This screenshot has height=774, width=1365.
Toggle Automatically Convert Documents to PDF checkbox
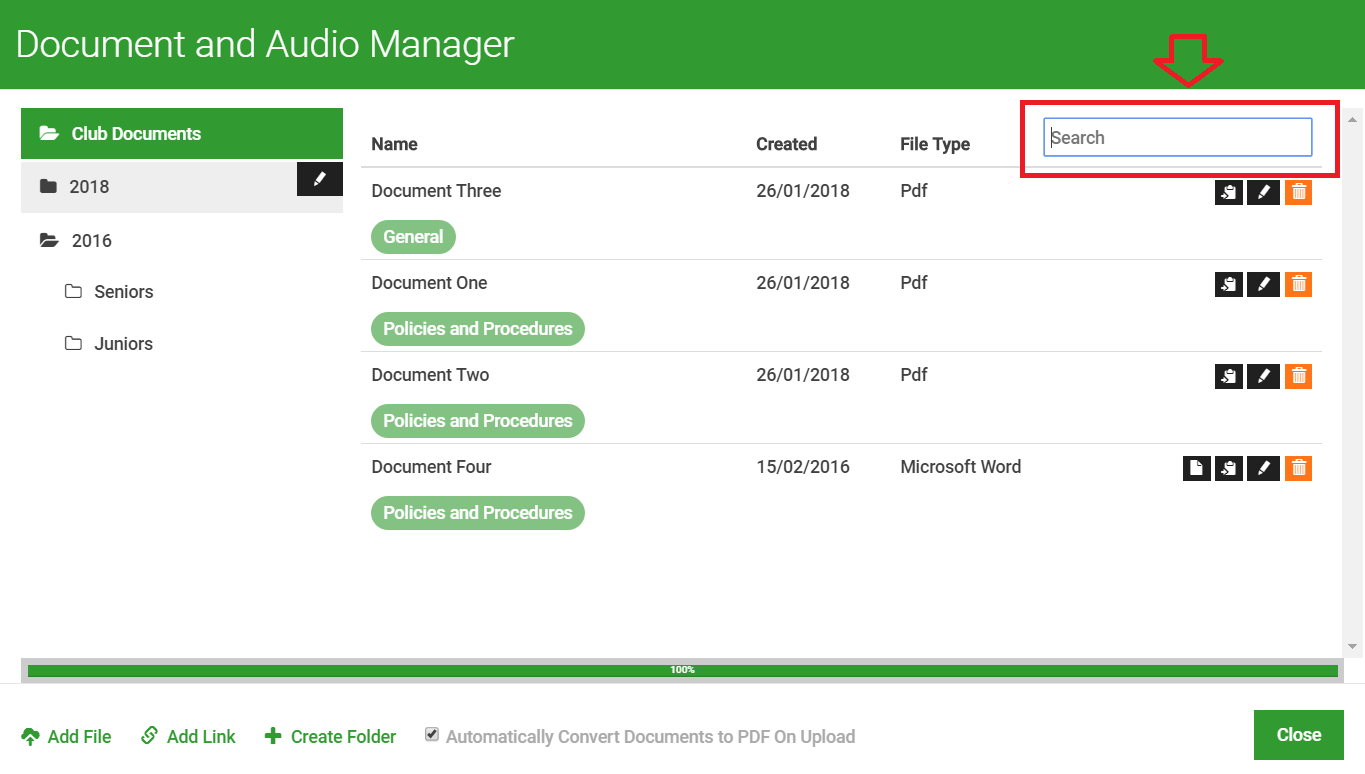432,734
